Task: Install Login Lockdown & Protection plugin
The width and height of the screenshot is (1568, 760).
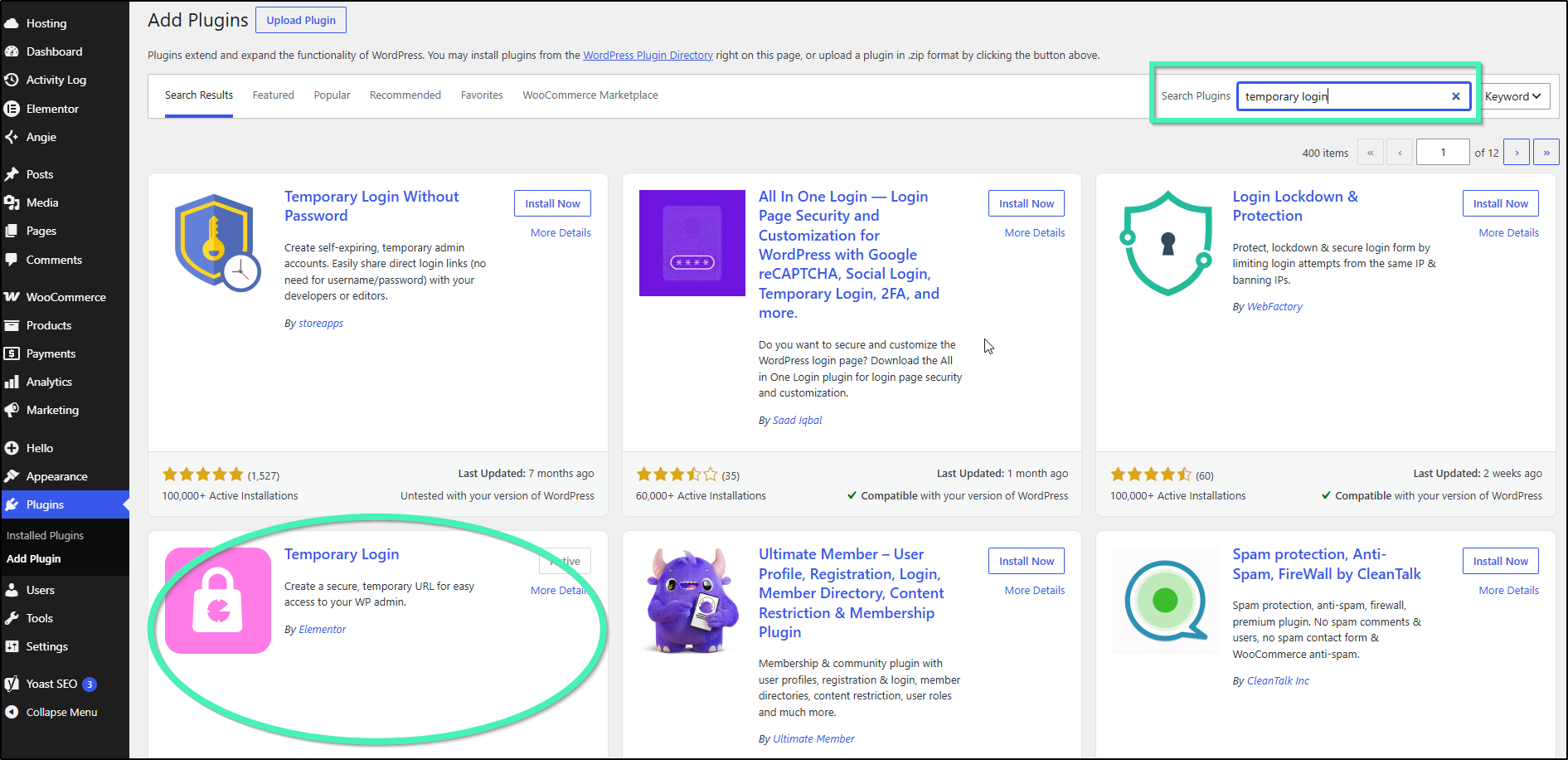Action: (1501, 203)
